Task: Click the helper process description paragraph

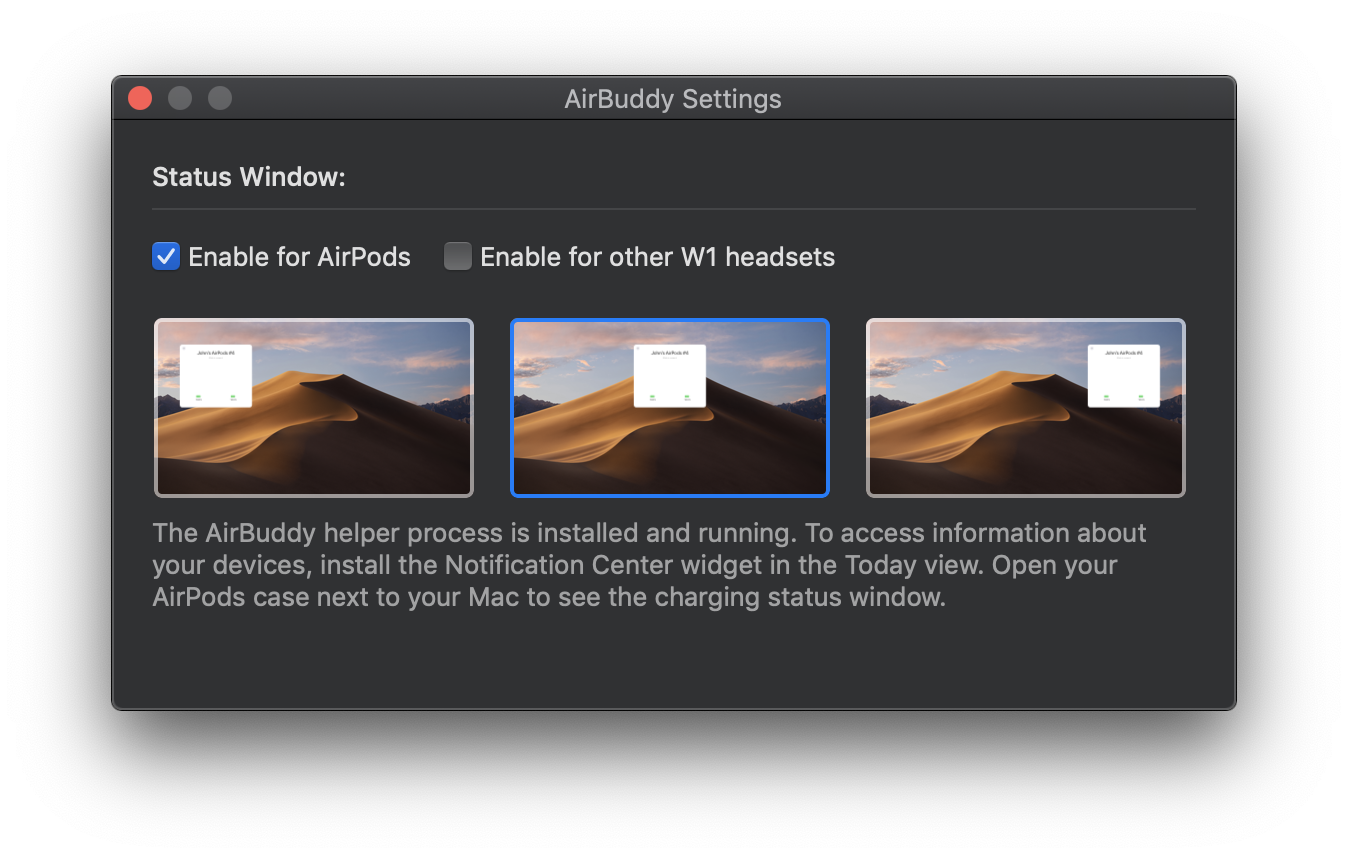Action: point(650,565)
